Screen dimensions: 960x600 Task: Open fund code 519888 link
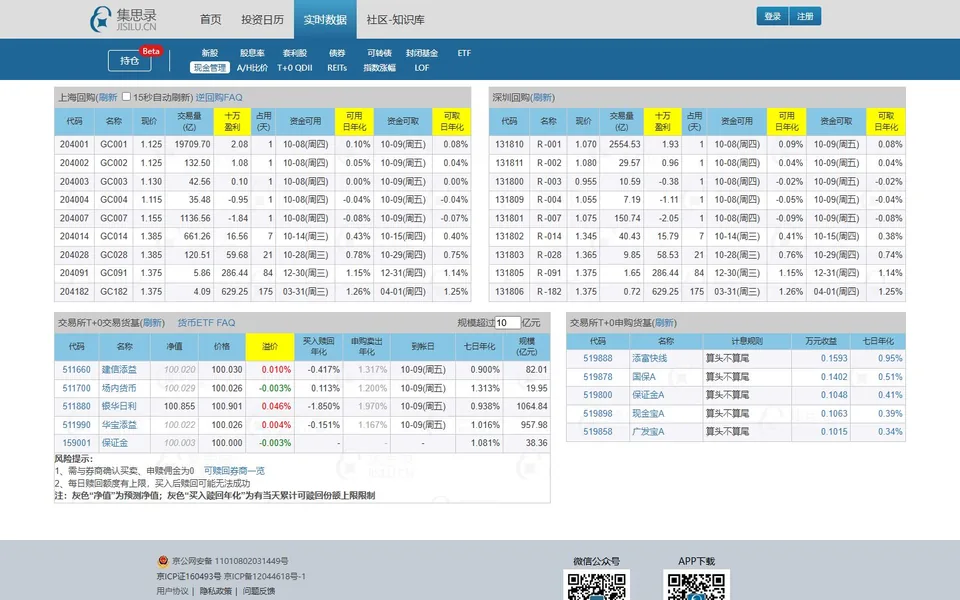point(598,358)
